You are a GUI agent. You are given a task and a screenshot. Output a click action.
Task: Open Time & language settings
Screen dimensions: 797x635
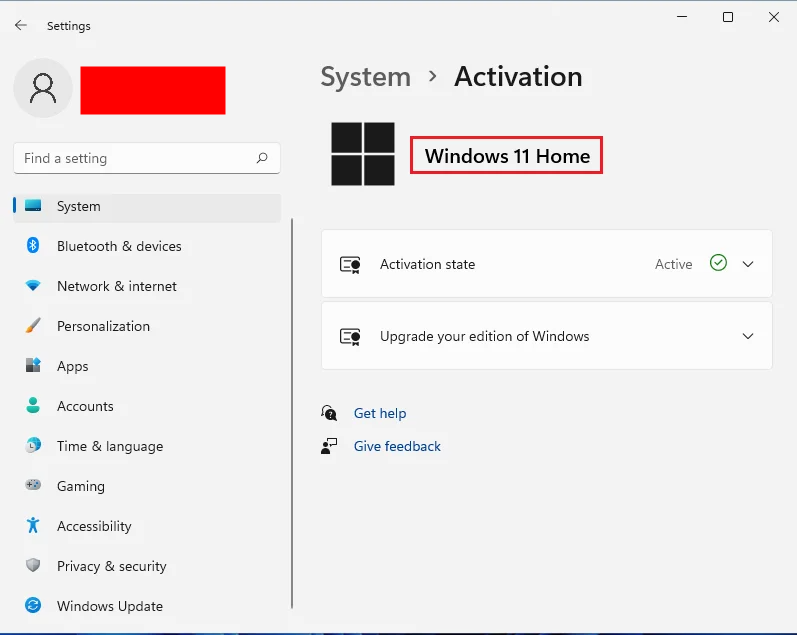click(x=147, y=446)
